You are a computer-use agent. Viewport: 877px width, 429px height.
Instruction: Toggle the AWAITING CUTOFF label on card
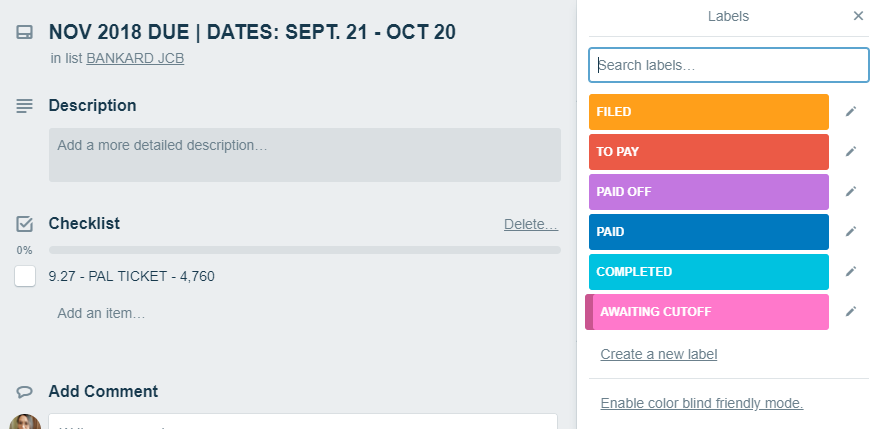coord(707,312)
